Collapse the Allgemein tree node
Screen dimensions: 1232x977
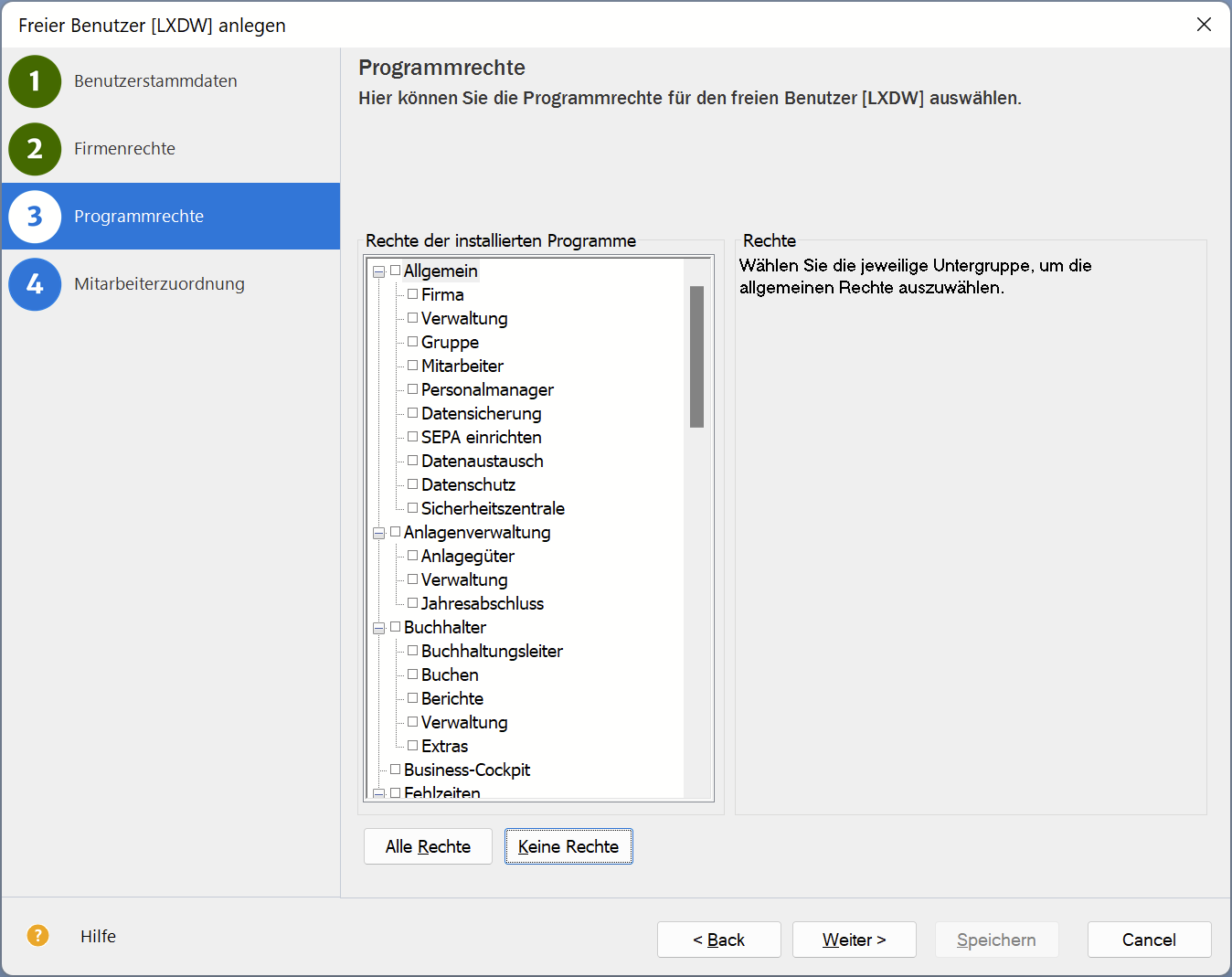point(378,271)
